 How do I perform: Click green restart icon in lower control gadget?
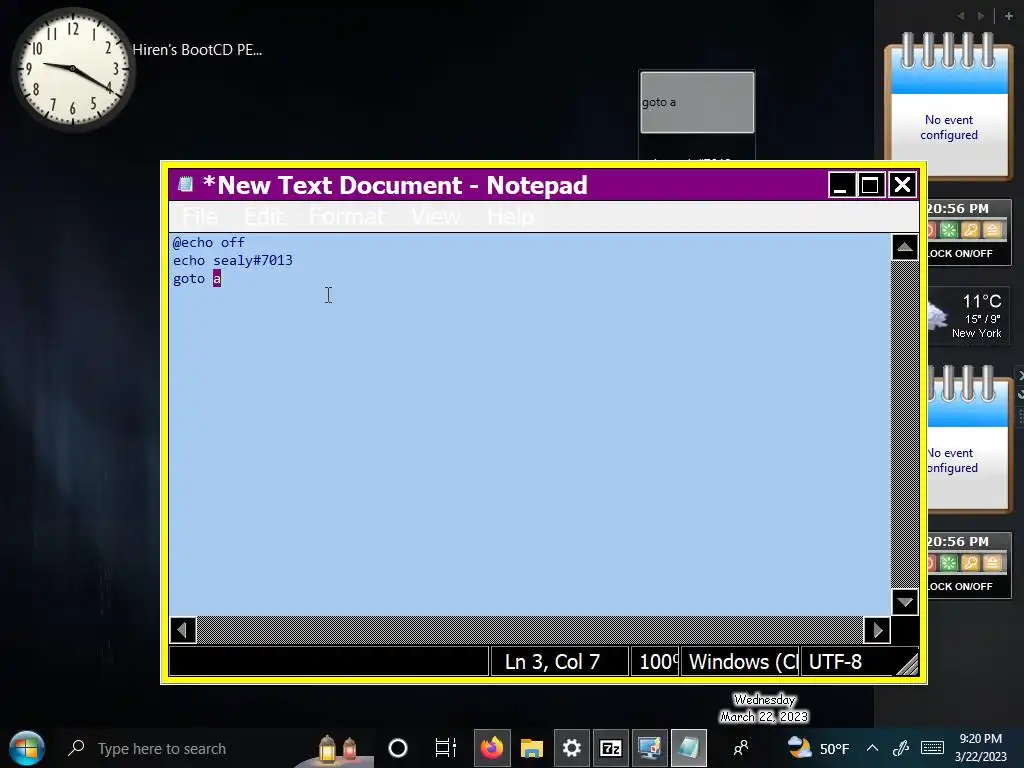coord(948,563)
